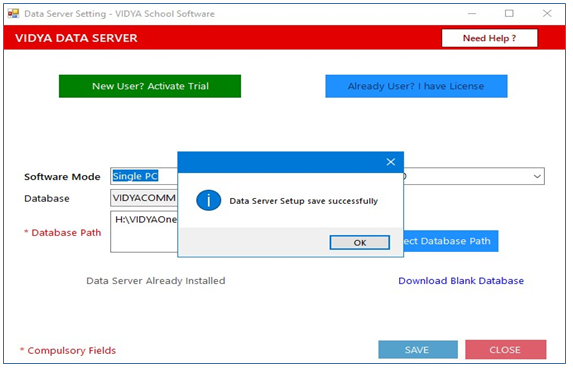The height and width of the screenshot is (369, 573).
Task: Click the 'Data Server Setup save successfully' message
Action: tap(303, 201)
